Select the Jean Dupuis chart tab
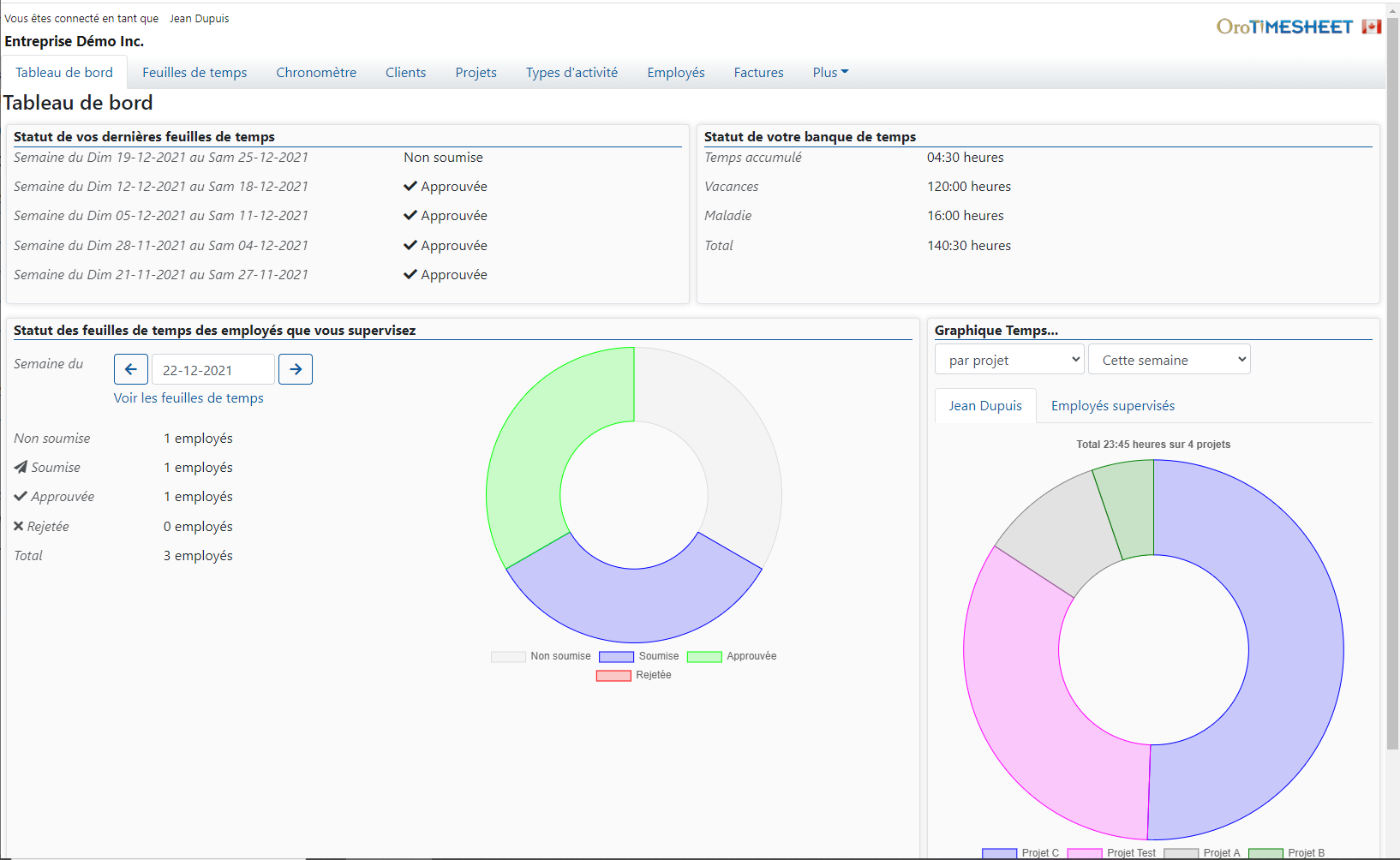1400x860 pixels. pyautogui.click(x=985, y=406)
